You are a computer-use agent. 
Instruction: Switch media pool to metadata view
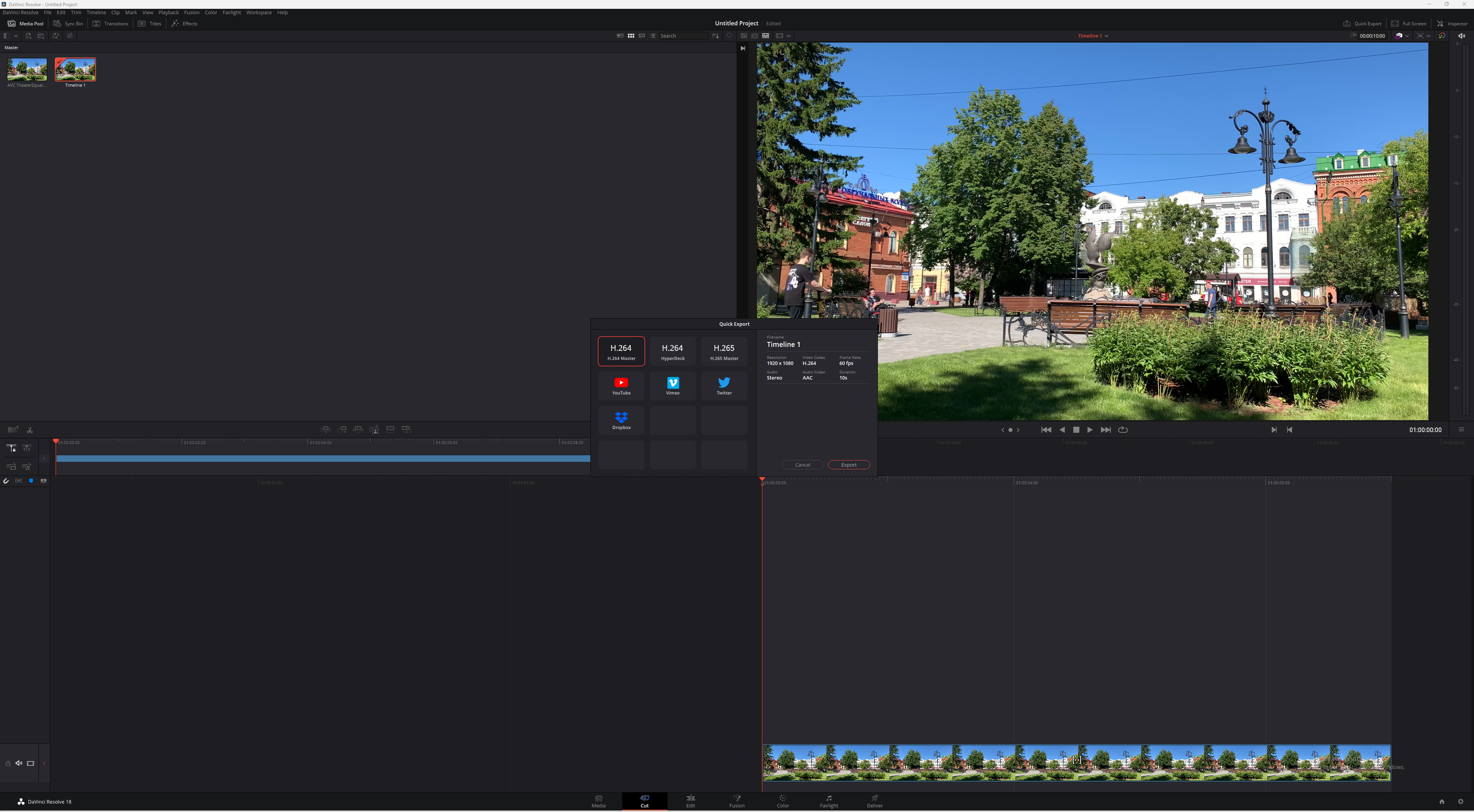coord(620,36)
